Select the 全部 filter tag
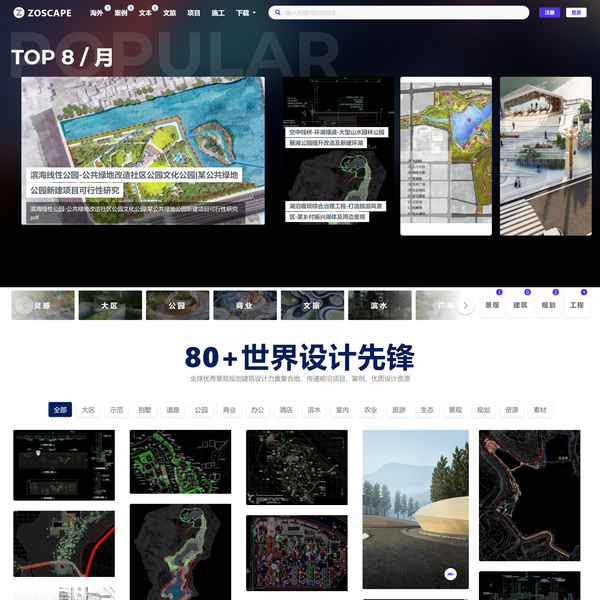This screenshot has height=600, width=600. tap(60, 410)
